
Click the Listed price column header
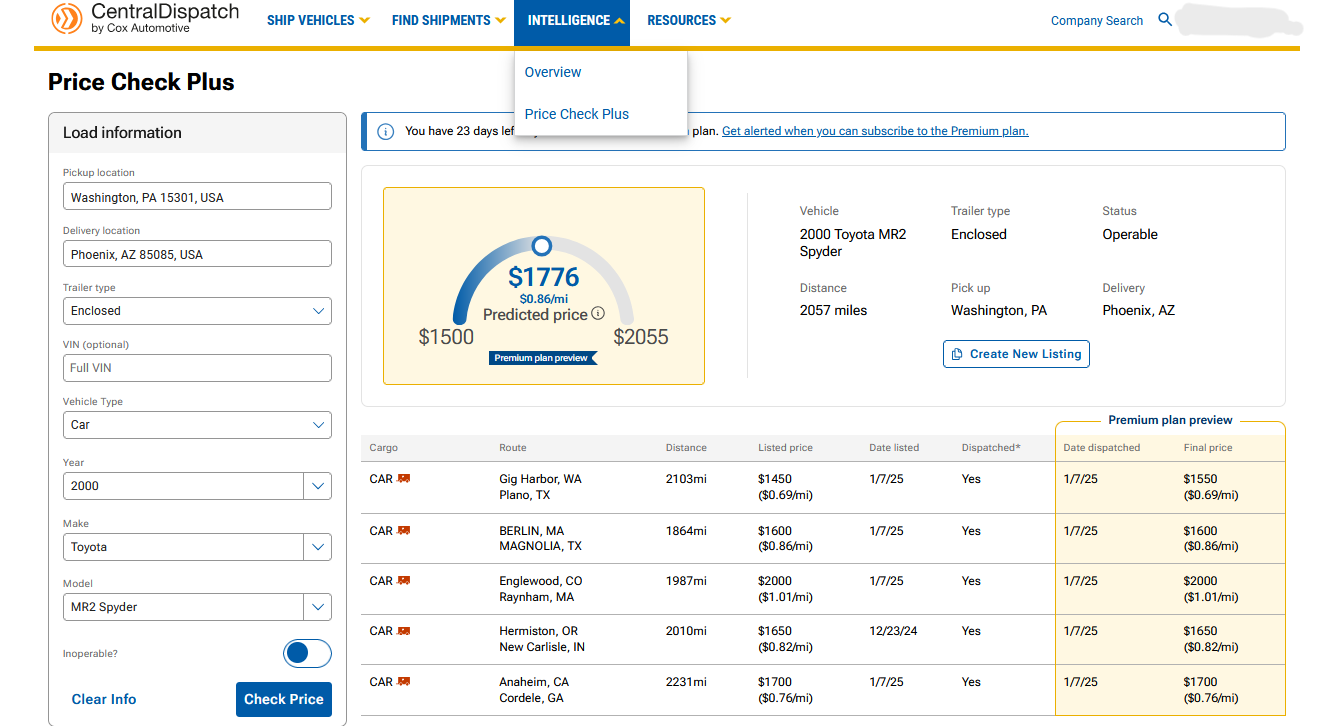coord(786,448)
